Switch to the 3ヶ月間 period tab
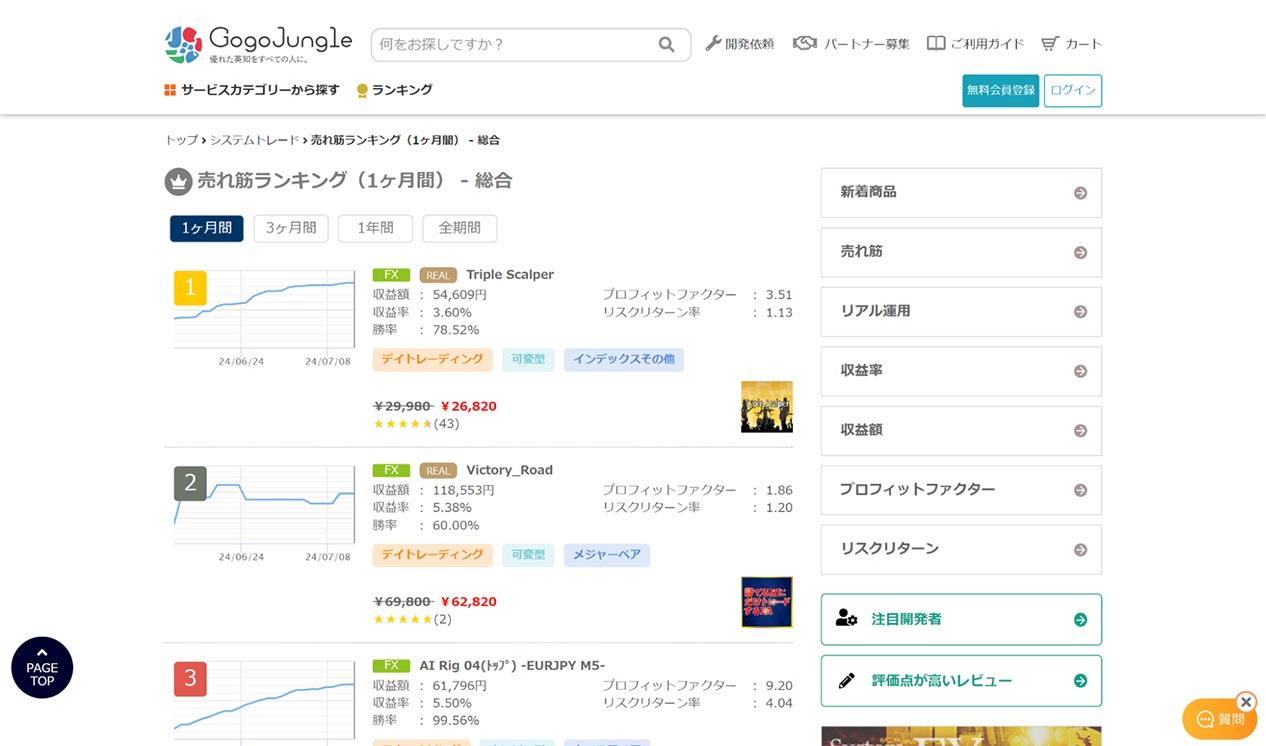1266x746 pixels. click(x=291, y=228)
